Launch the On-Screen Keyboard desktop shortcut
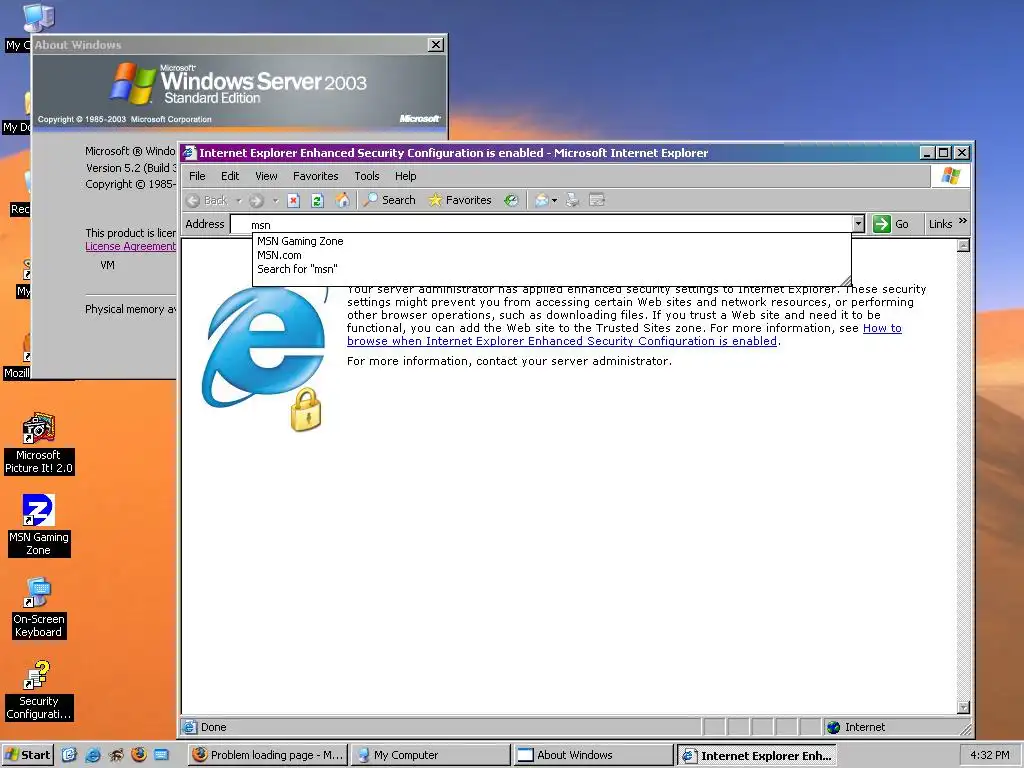Viewport: 1024px width, 768px height. [39, 607]
